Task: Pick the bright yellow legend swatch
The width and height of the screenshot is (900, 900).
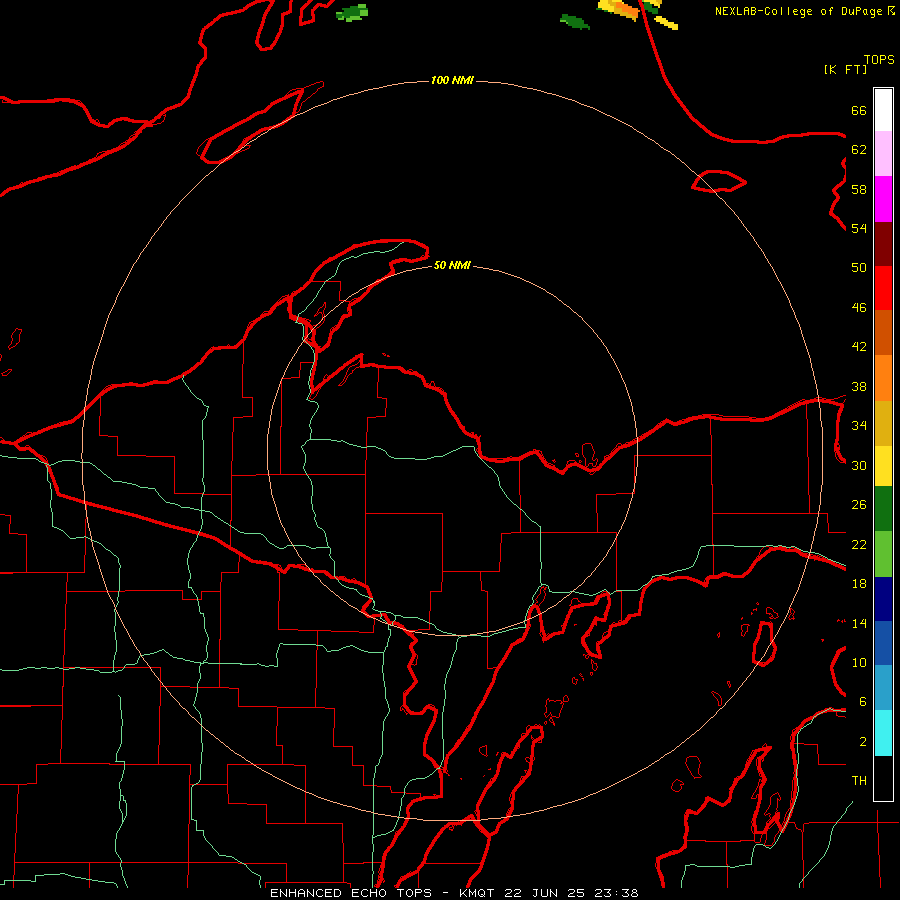Action: click(883, 466)
